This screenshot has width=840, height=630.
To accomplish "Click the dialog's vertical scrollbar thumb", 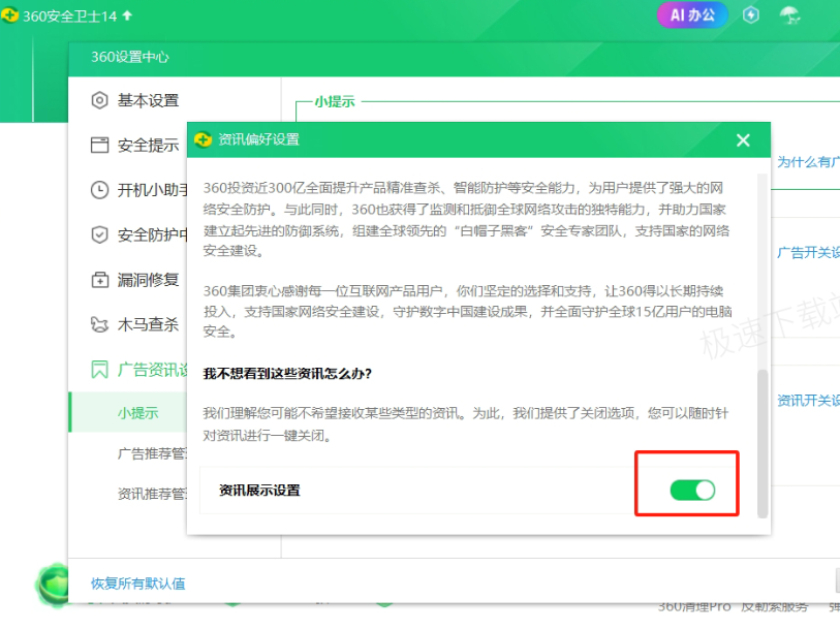I will click(x=762, y=443).
